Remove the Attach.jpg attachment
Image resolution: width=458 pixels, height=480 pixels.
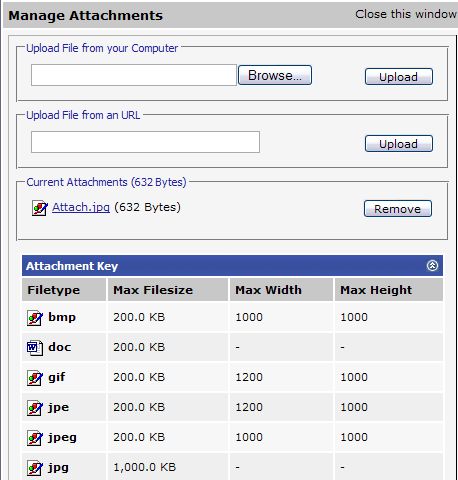398,209
